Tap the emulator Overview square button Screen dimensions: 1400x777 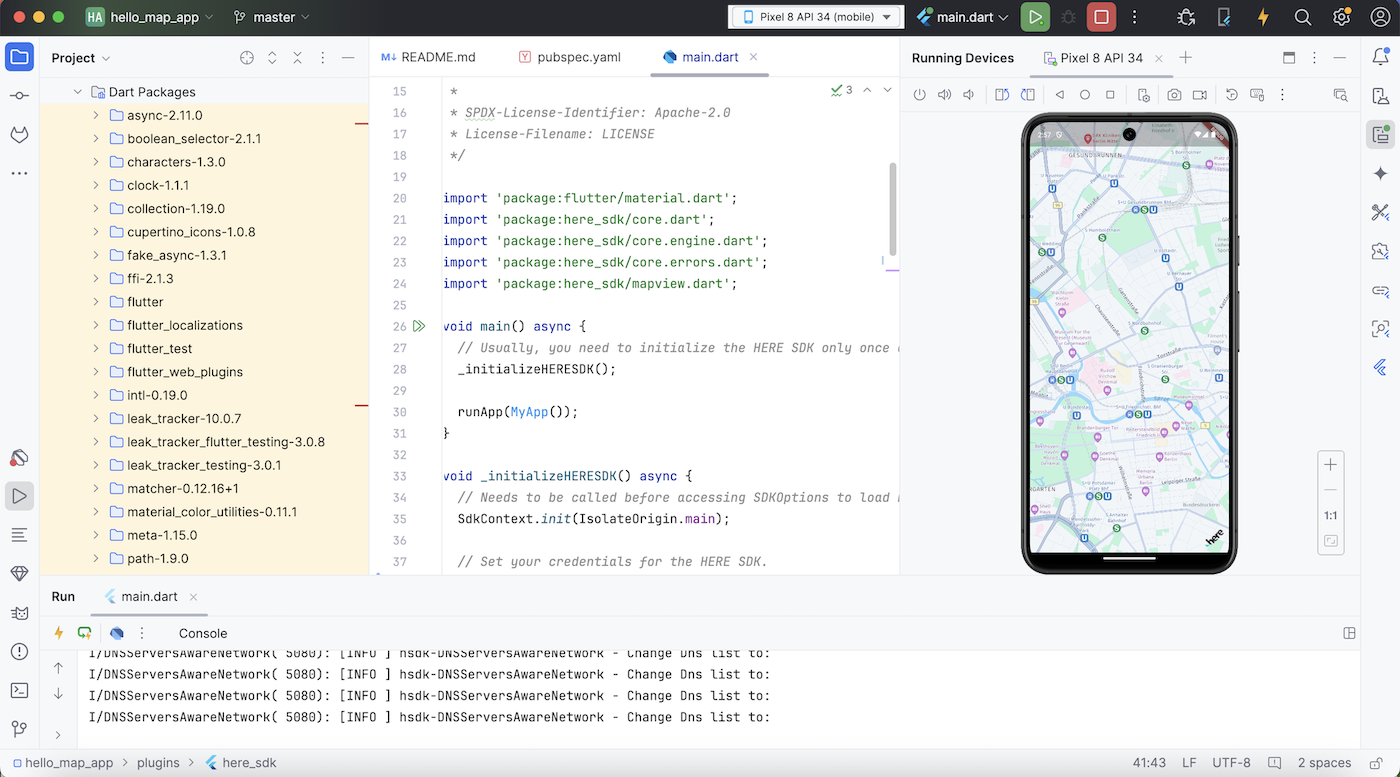pos(1110,95)
